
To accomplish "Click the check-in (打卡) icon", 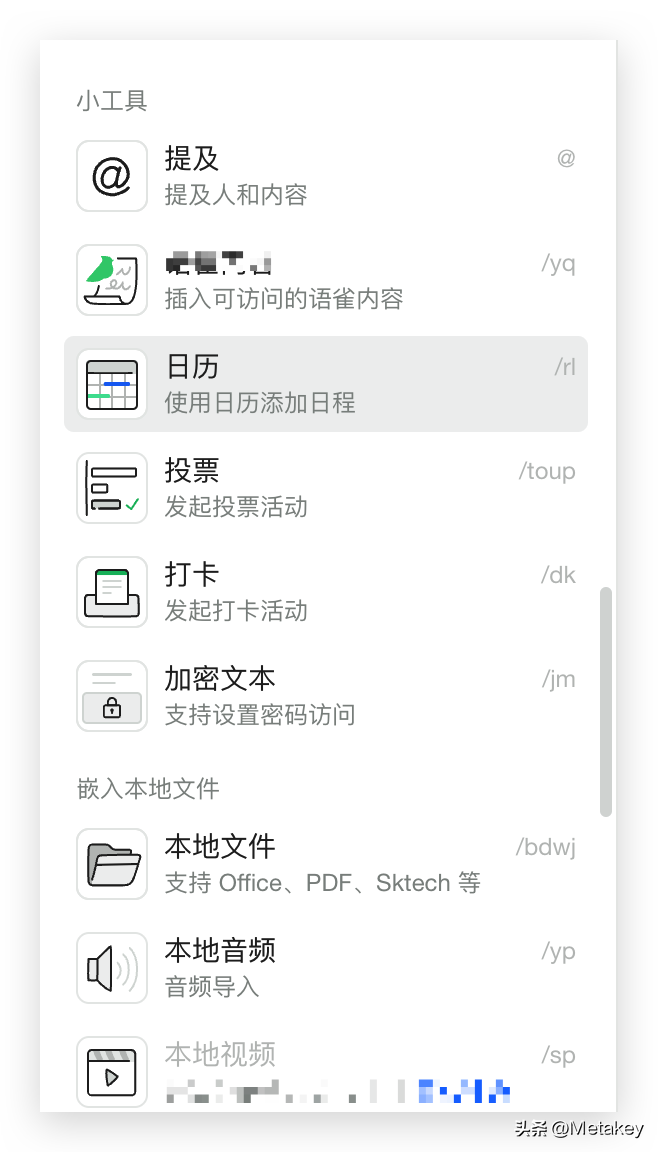I will click(112, 592).
